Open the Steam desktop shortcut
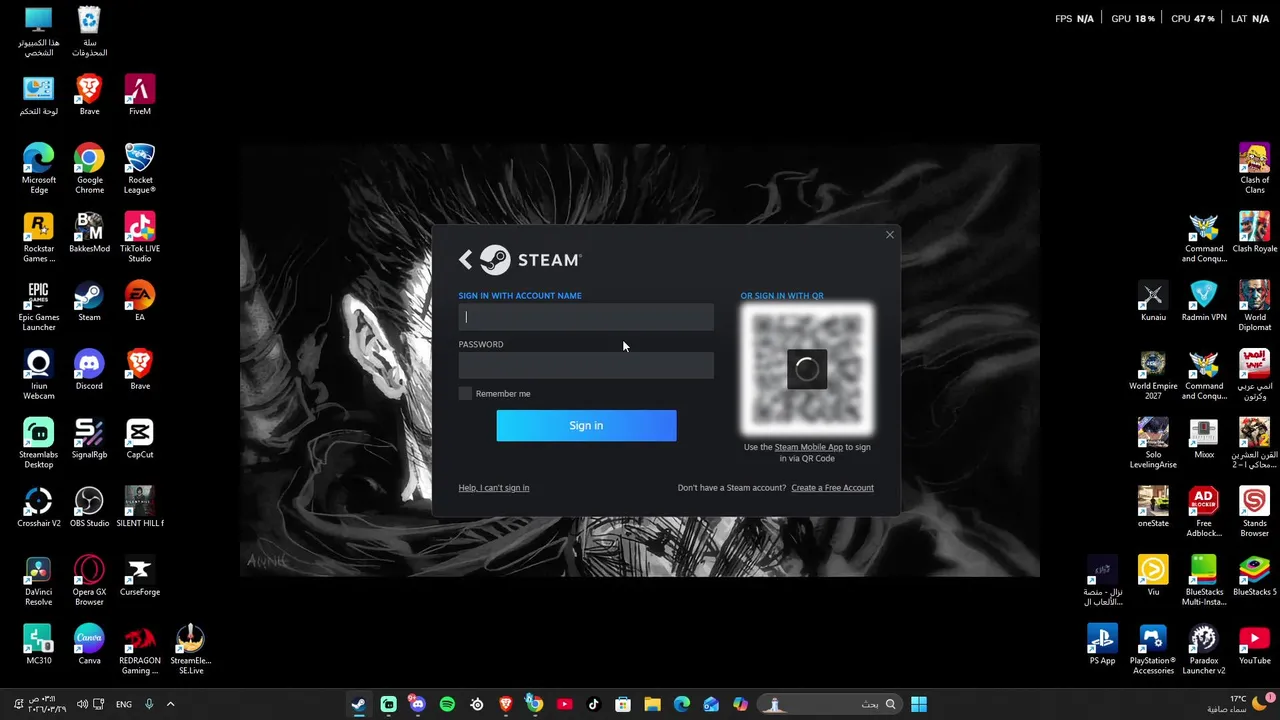The height and width of the screenshot is (720, 1280). click(x=89, y=301)
